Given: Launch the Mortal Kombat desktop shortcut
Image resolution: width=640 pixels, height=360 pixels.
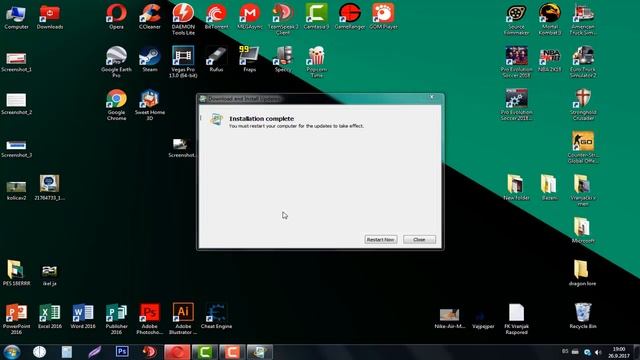Looking at the screenshot, I should coord(550,19).
